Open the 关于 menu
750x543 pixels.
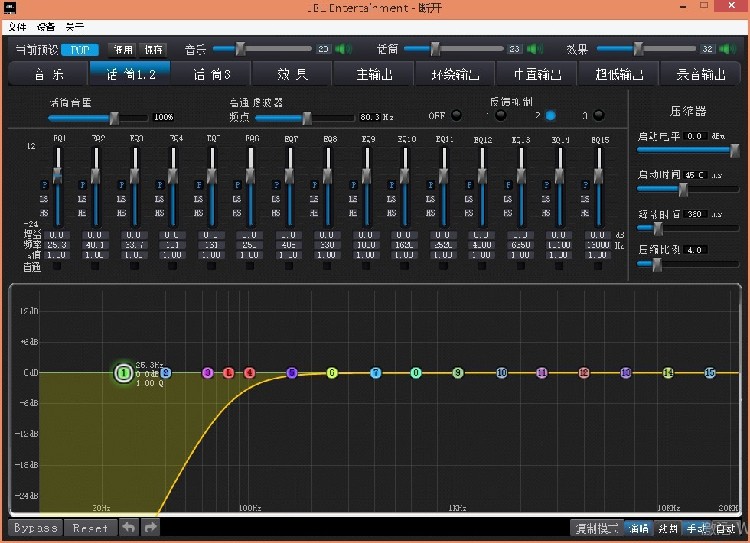coord(75,27)
